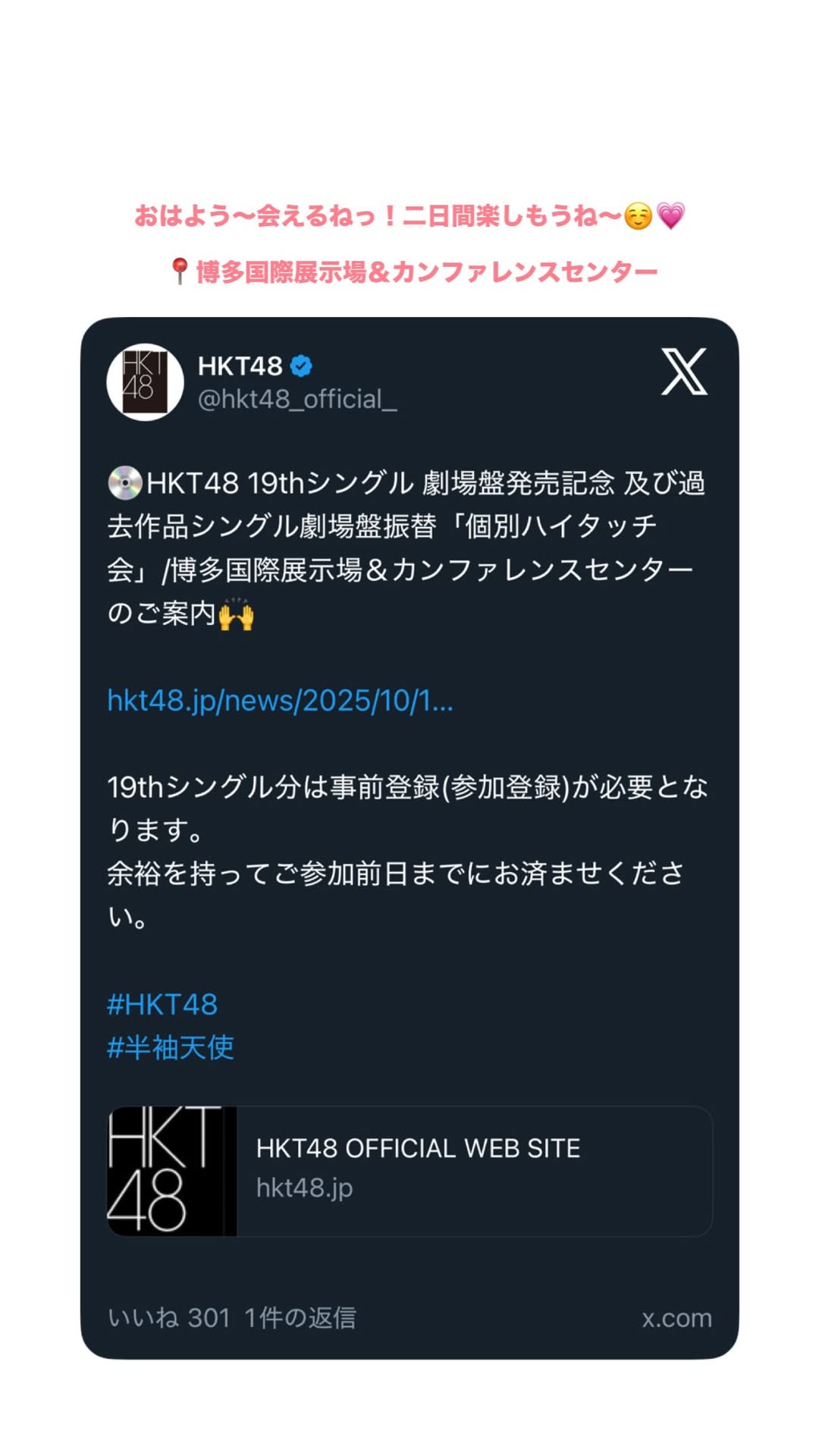Click the red location pin icon
The width and height of the screenshot is (819, 1456).
coord(179,271)
